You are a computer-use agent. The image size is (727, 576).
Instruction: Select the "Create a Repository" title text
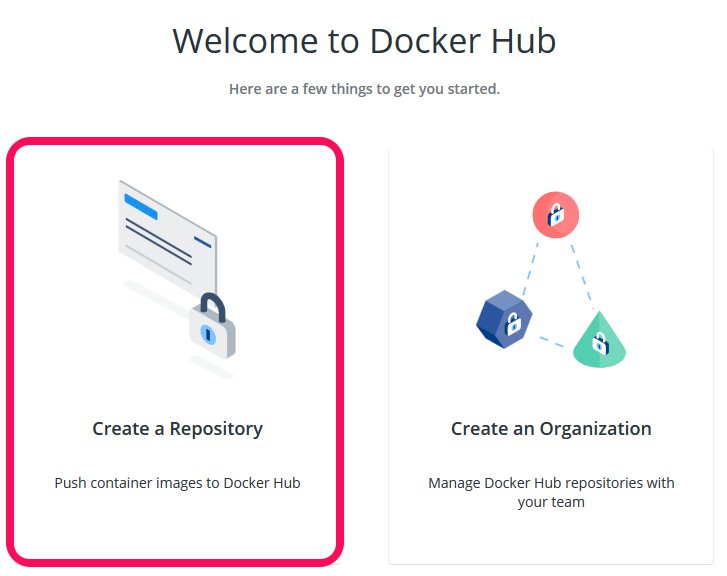[177, 429]
